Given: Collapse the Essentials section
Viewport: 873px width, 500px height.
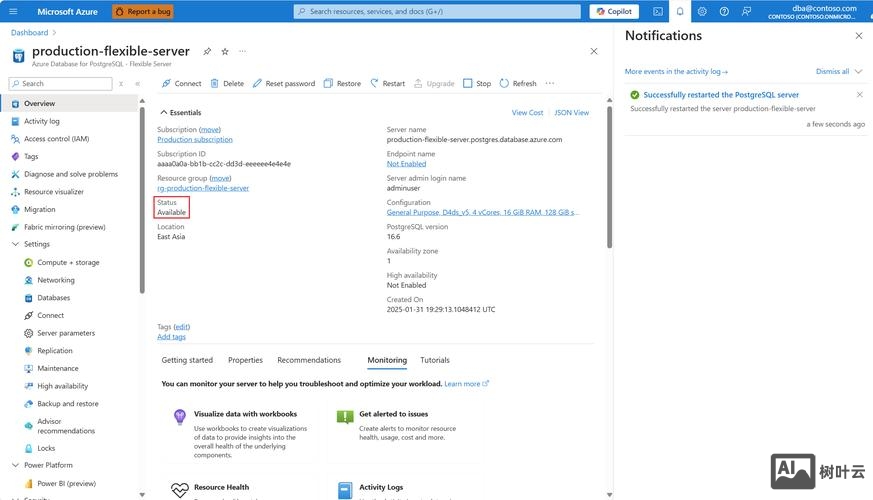Looking at the screenshot, I should pyautogui.click(x=164, y=113).
